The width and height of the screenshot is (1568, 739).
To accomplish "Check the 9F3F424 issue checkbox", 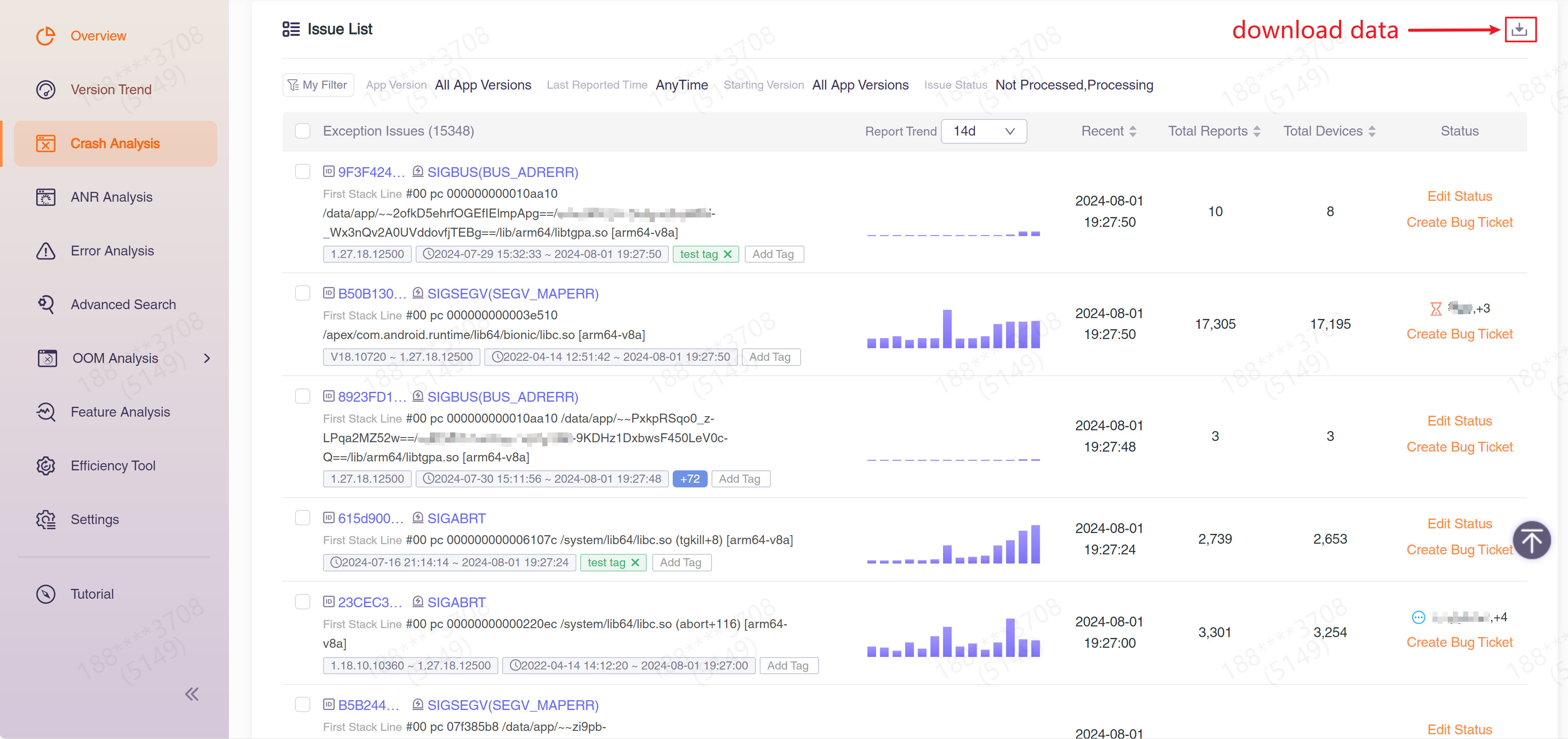I will pyautogui.click(x=303, y=172).
